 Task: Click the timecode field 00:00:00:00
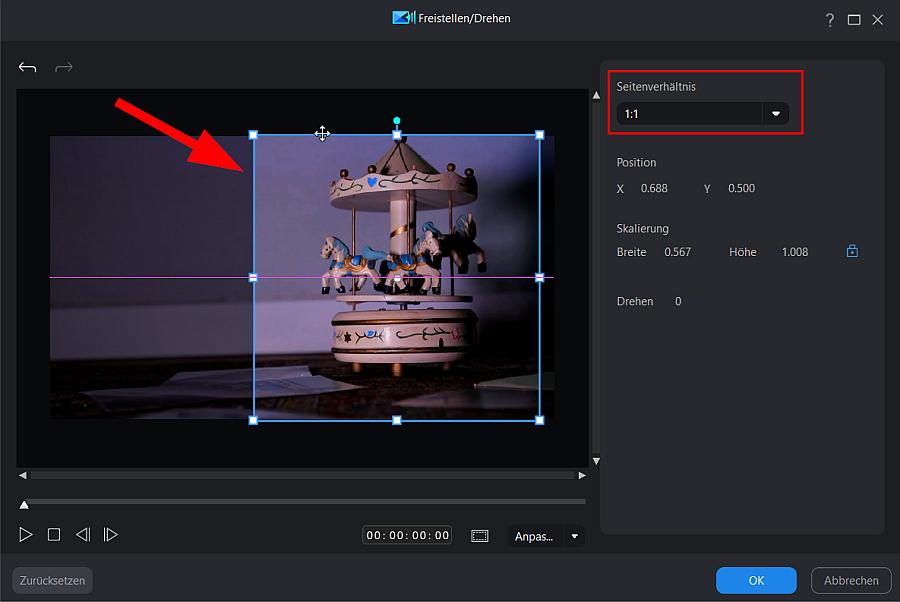click(408, 535)
